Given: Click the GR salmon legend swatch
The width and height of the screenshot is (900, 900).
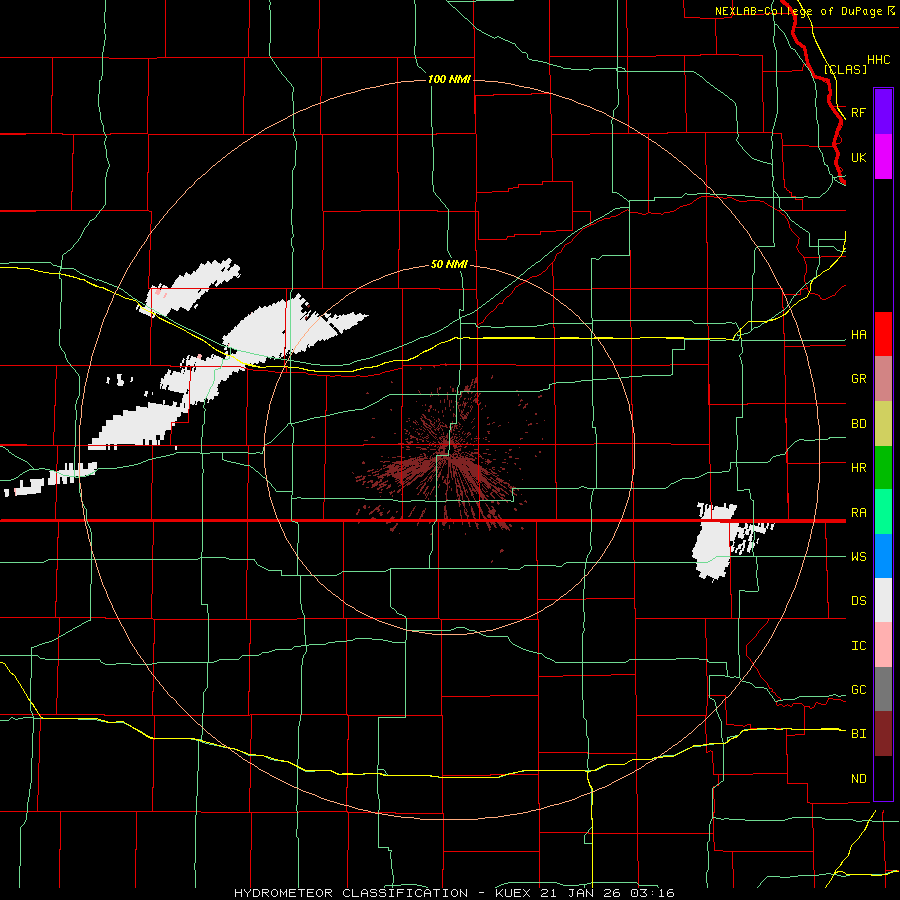Looking at the screenshot, I should coord(883,379).
